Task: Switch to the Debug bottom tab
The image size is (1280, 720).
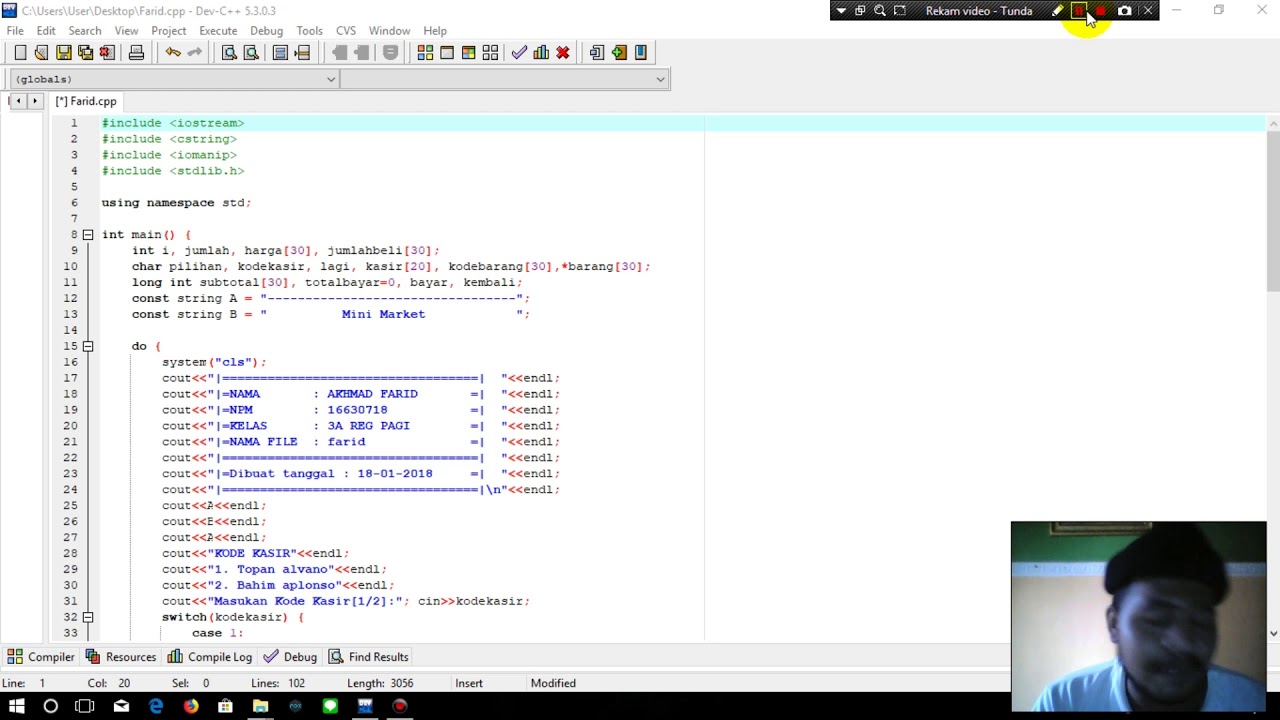Action: pos(290,657)
